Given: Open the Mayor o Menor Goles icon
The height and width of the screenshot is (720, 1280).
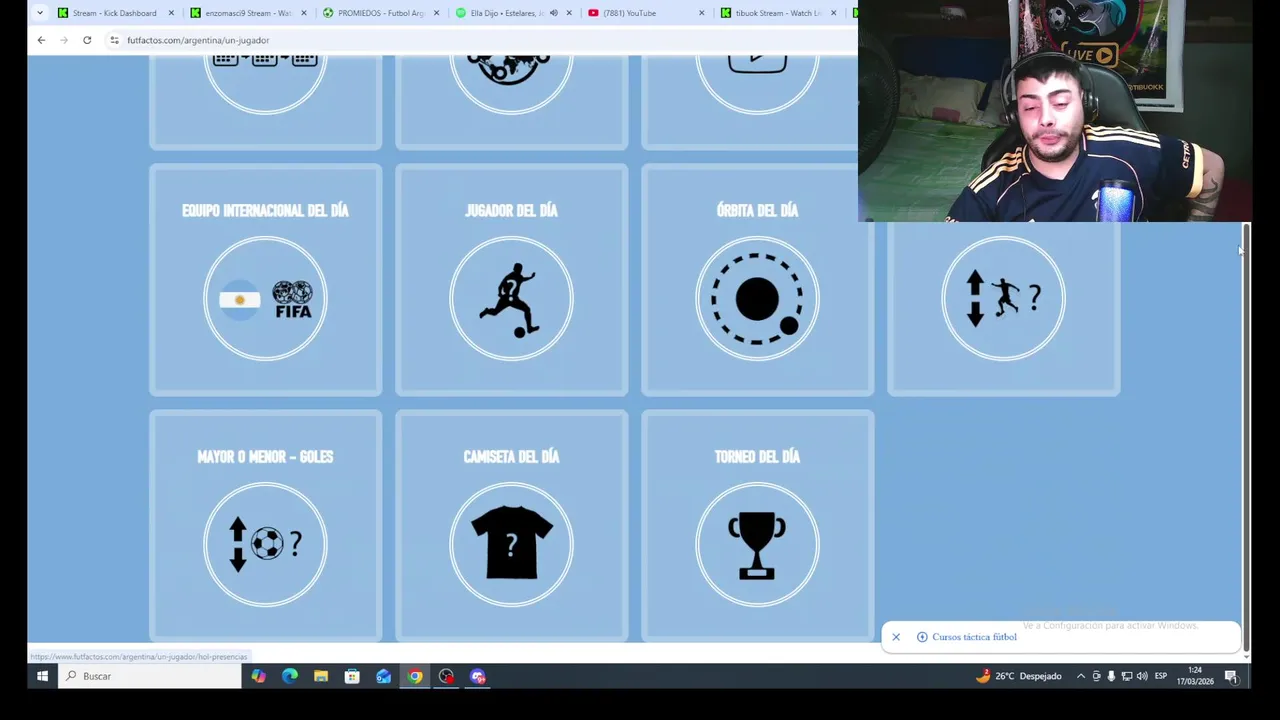Looking at the screenshot, I should coord(265,544).
